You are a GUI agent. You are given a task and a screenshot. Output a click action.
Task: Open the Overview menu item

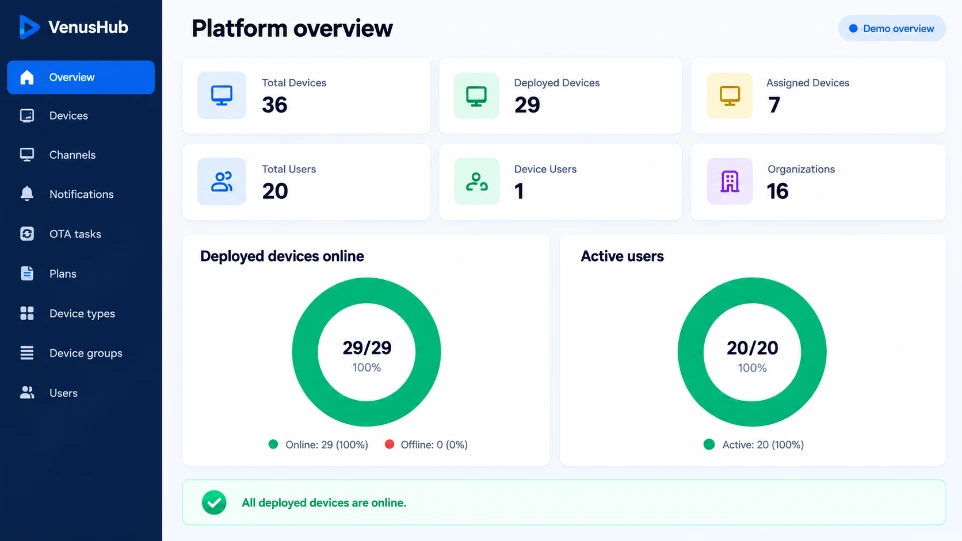[x=81, y=77]
